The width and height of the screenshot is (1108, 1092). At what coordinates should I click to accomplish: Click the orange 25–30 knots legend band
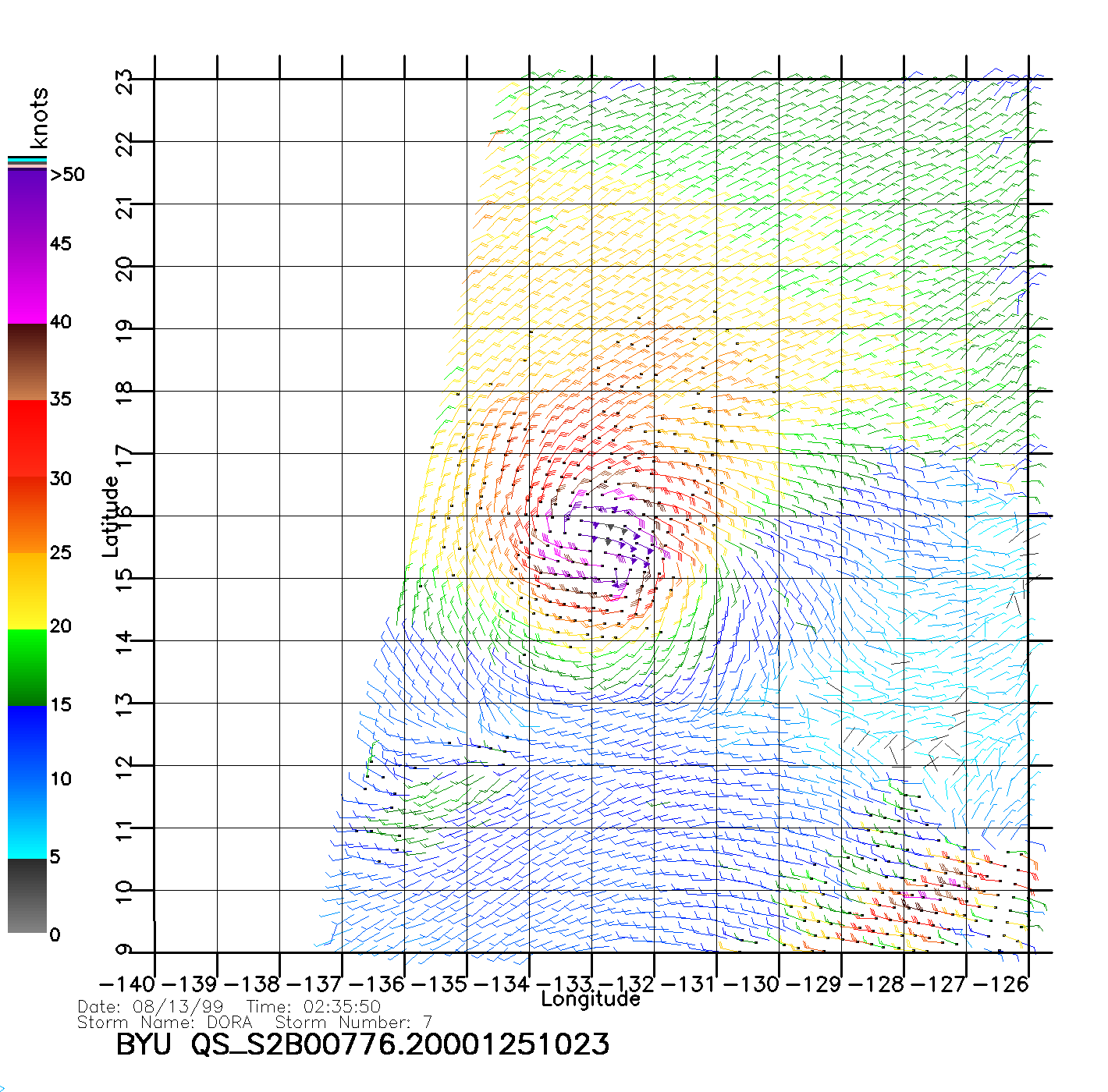tap(27, 515)
